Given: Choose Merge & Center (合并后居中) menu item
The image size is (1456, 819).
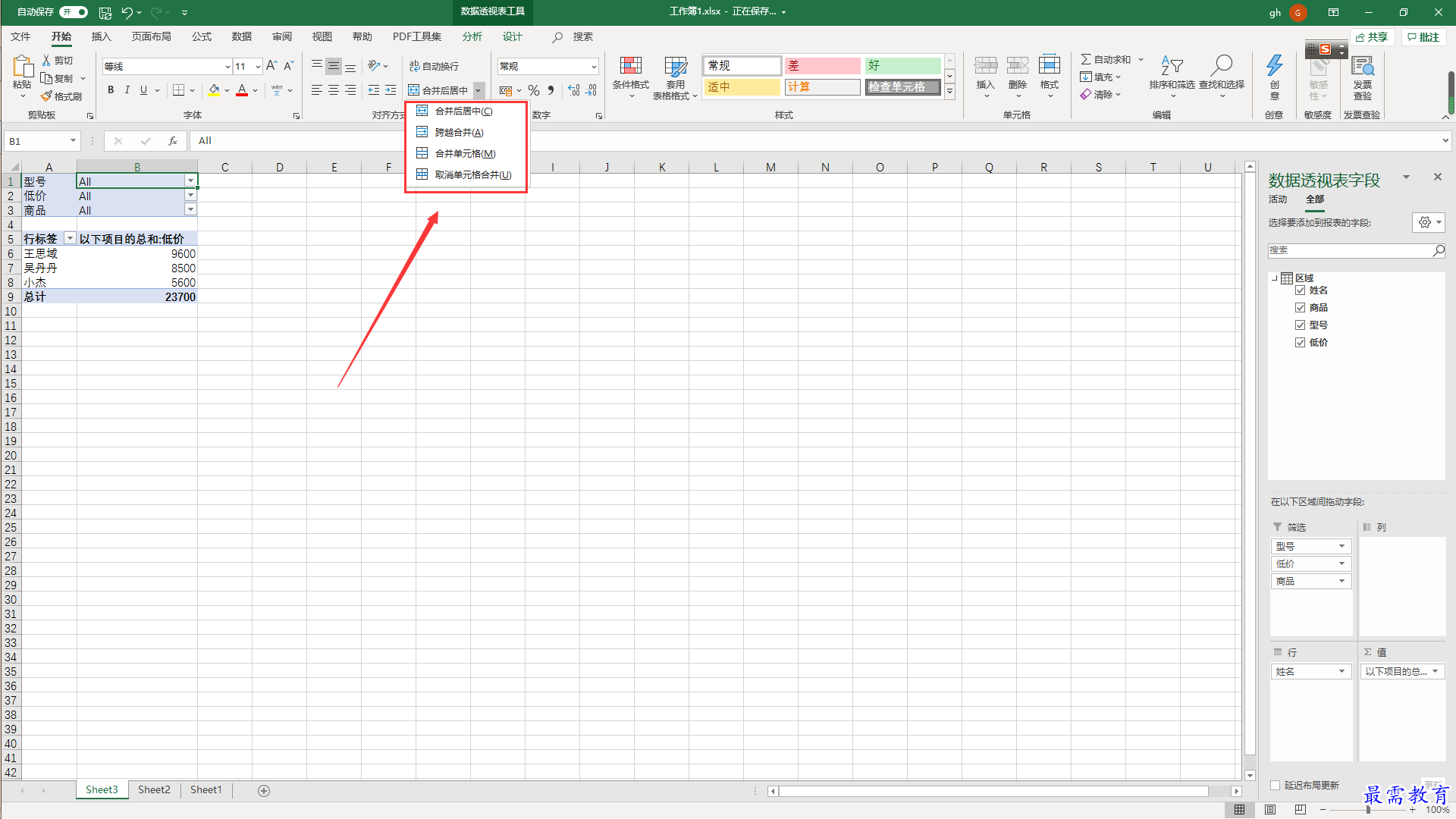Looking at the screenshot, I should tap(466, 111).
